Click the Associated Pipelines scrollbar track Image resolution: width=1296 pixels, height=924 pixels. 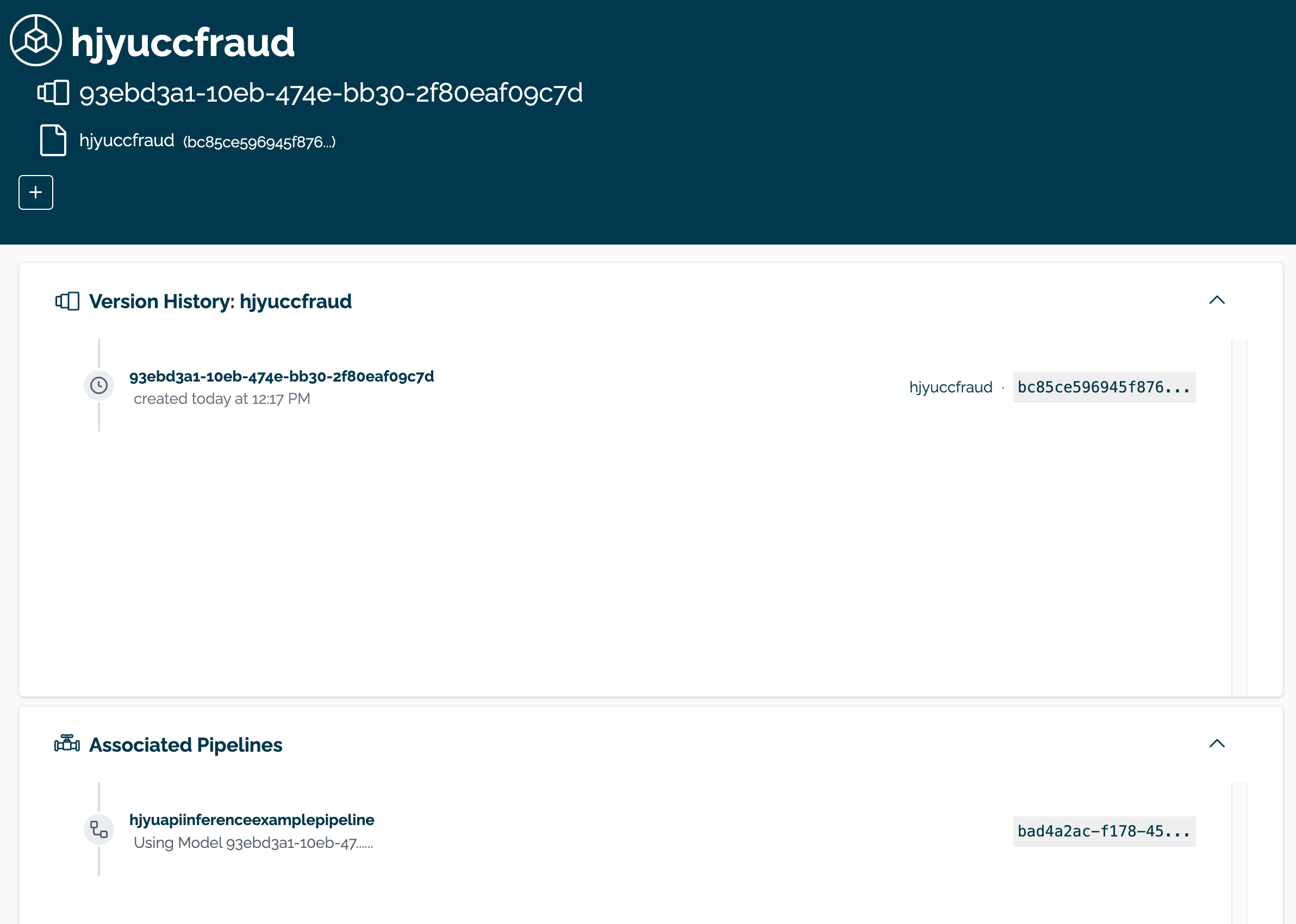(1239, 852)
